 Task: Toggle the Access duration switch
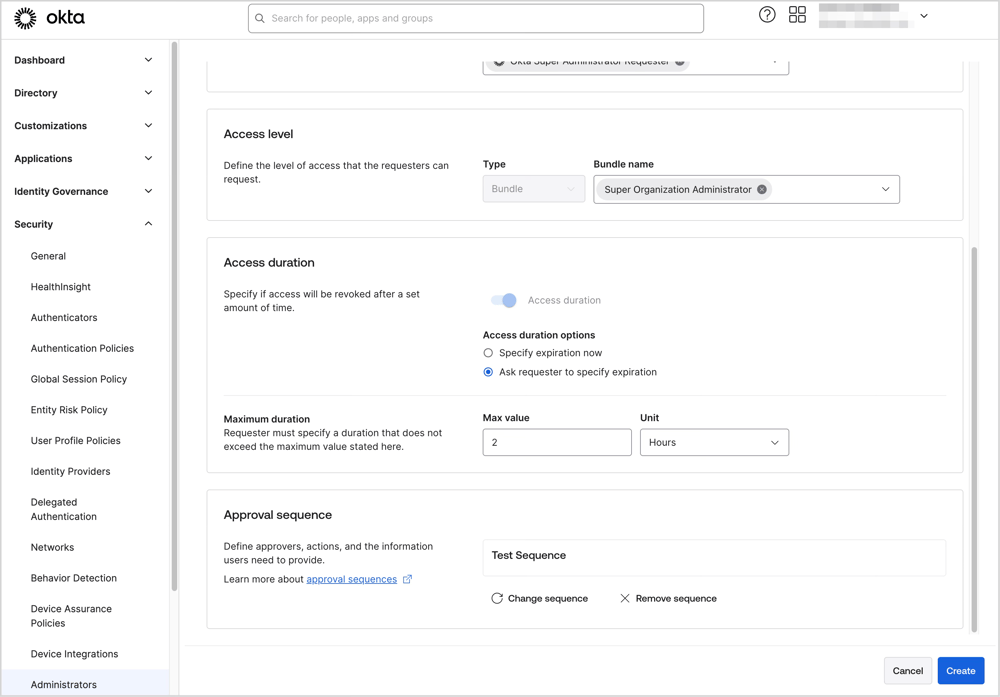503,300
